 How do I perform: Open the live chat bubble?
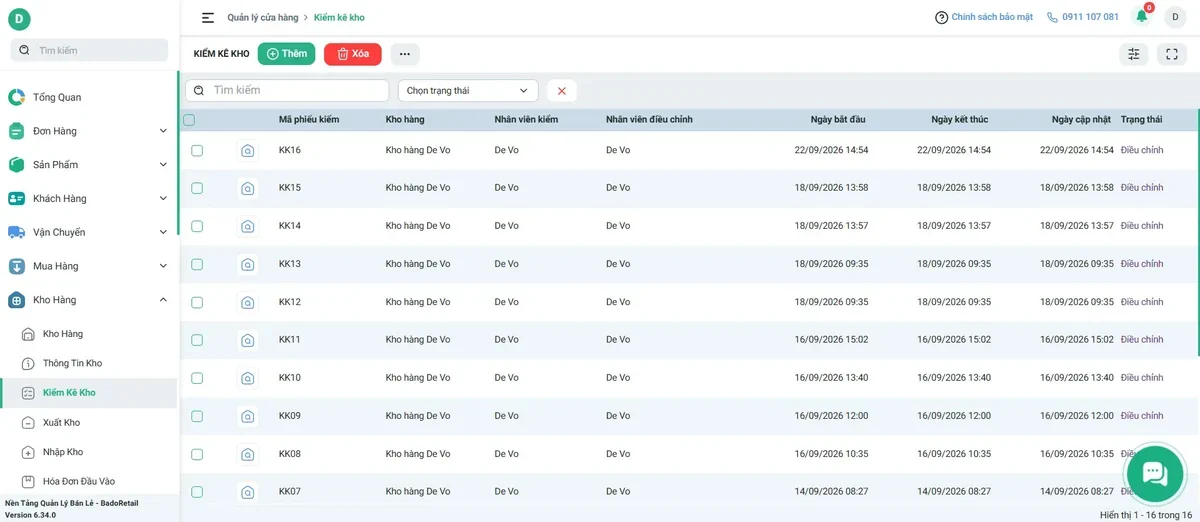[1155, 473]
